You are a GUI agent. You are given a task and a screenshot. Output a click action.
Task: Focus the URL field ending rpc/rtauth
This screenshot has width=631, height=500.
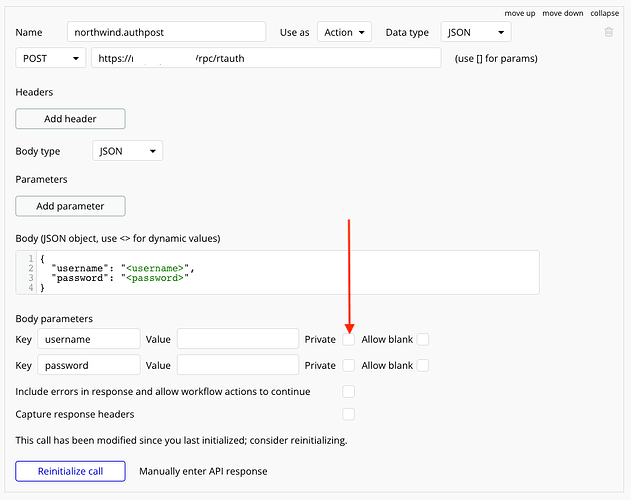[x=266, y=58]
